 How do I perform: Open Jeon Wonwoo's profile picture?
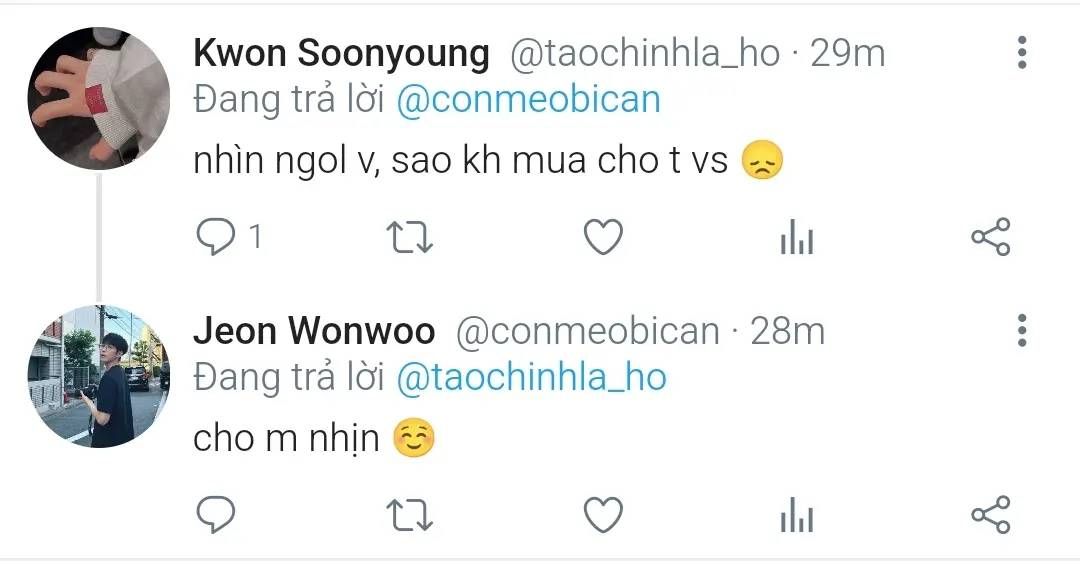click(x=98, y=376)
